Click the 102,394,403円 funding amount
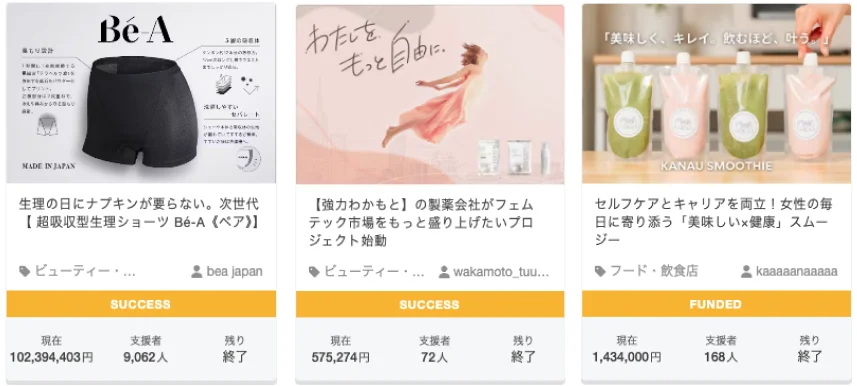 51,358
